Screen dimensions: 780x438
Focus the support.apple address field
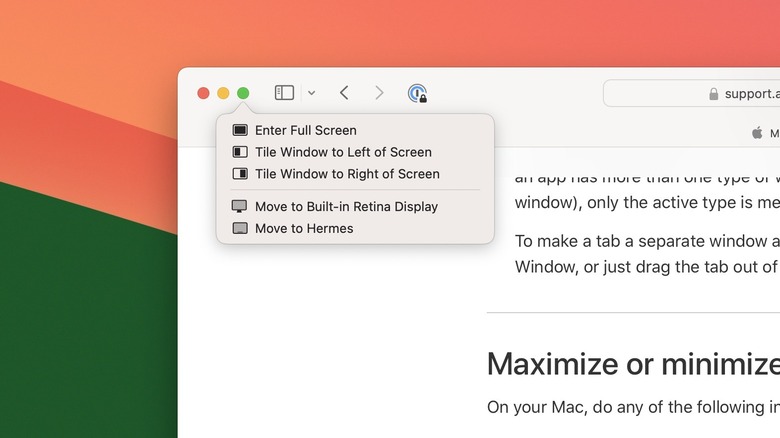coord(750,94)
